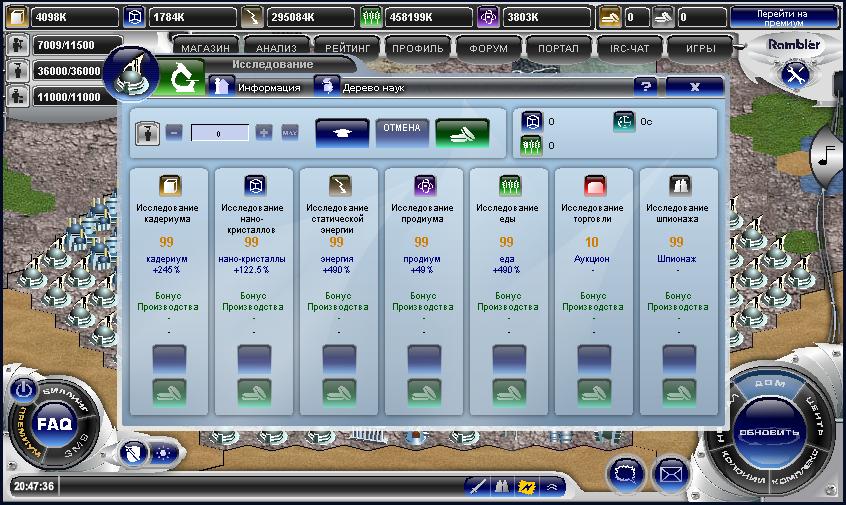Open the АНАЛИЗ menu tab
Viewport: 846px width, 505px height.
coord(276,48)
